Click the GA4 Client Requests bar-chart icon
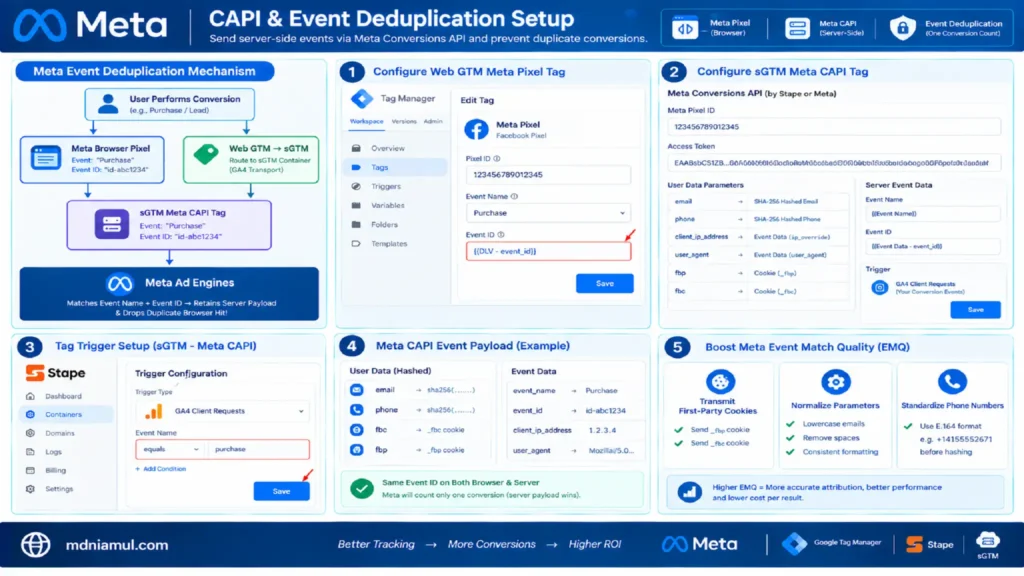 pyautogui.click(x=153, y=411)
